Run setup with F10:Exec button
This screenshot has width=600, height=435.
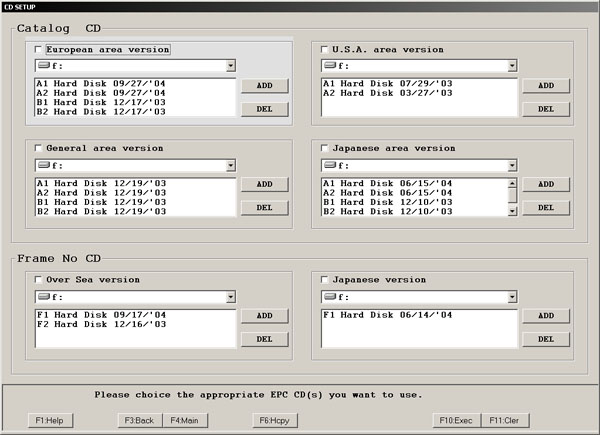tap(456, 421)
